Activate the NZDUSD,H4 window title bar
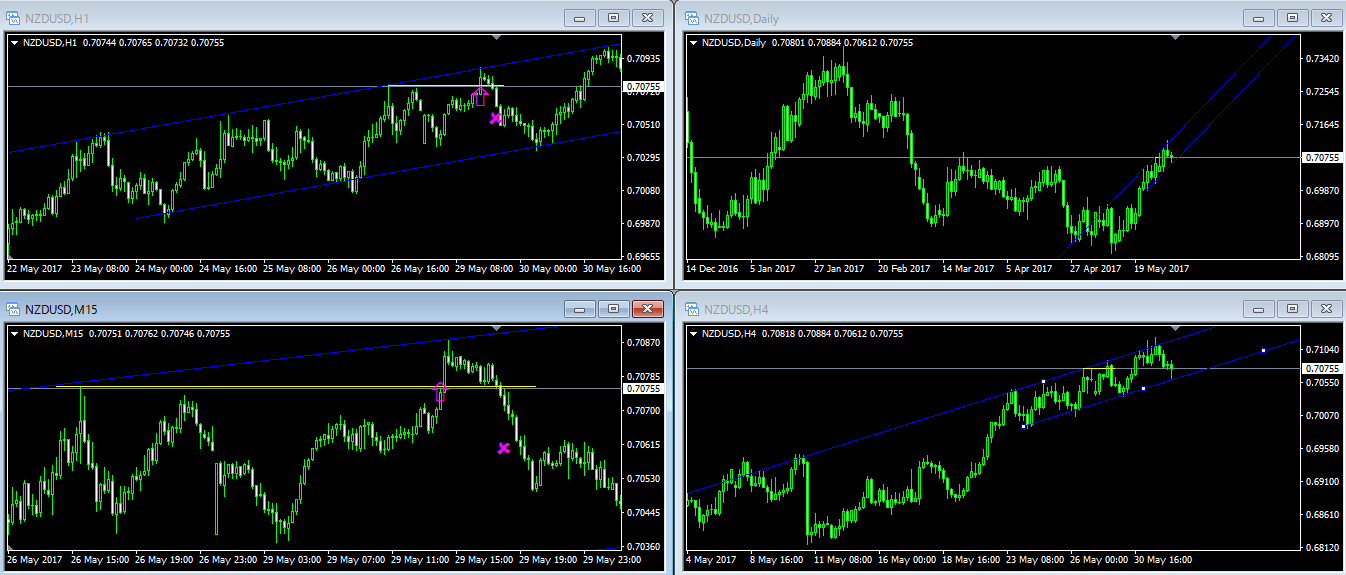 coord(950,309)
